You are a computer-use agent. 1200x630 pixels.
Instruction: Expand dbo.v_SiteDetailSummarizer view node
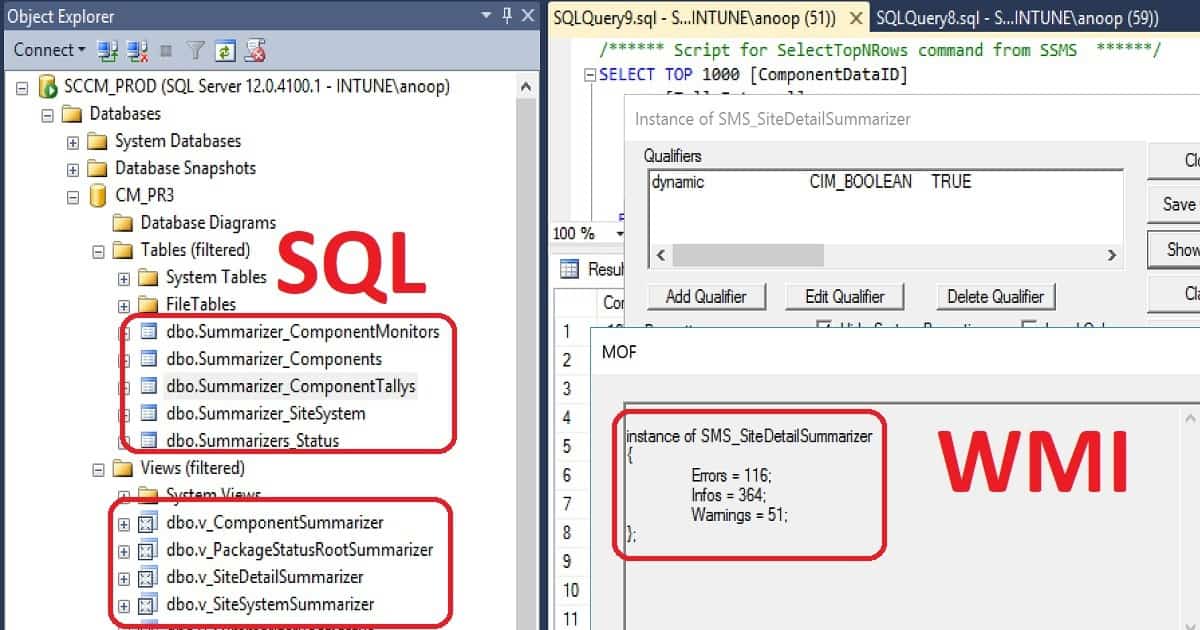click(124, 577)
